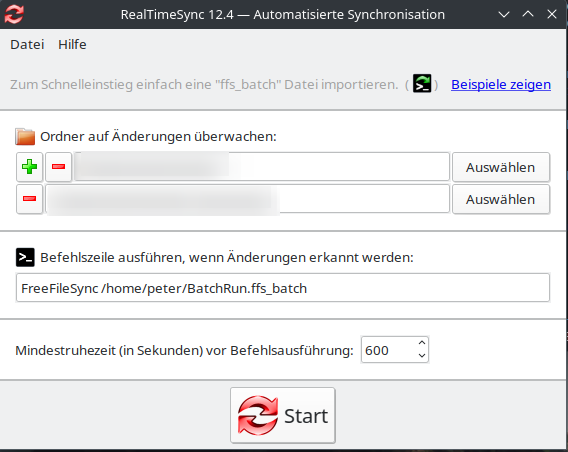This screenshot has width=568, height=452.
Task: Click the Befehlszeile ausführen label text
Action: click(227, 258)
